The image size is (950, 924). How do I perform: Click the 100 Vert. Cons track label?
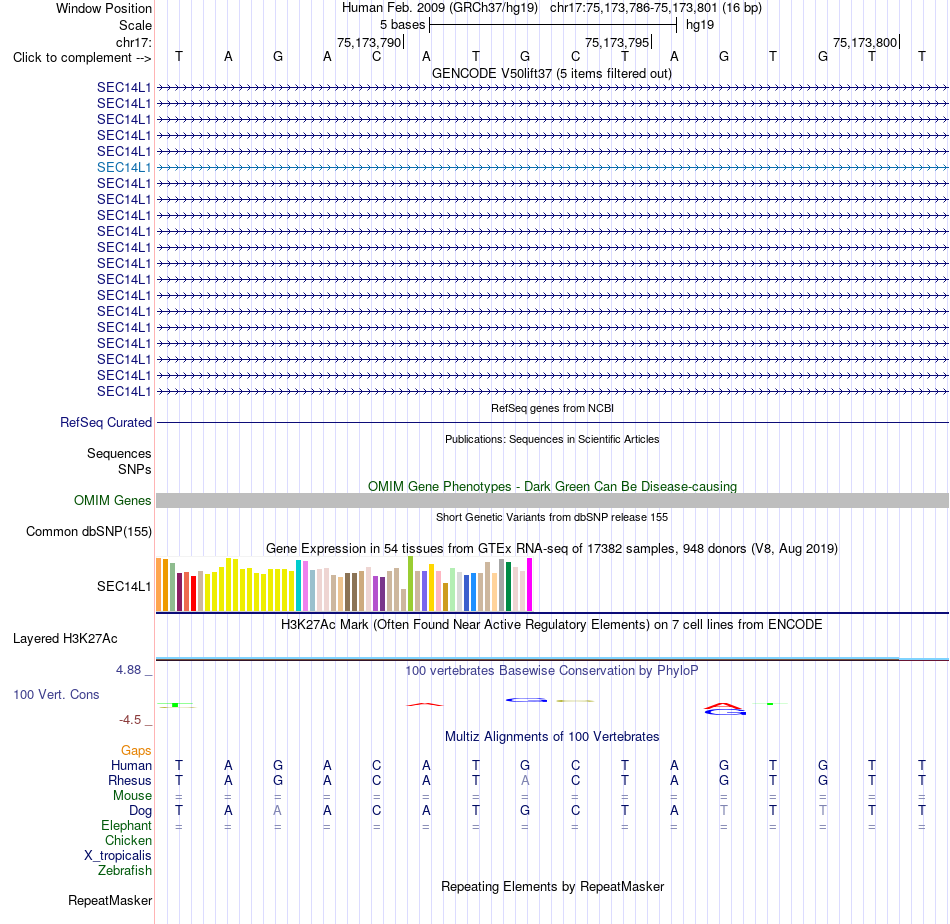tap(56, 694)
